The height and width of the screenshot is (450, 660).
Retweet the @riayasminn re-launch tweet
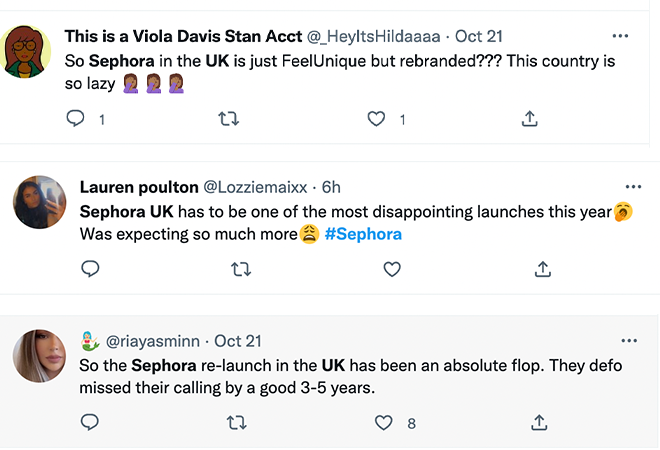click(x=237, y=423)
